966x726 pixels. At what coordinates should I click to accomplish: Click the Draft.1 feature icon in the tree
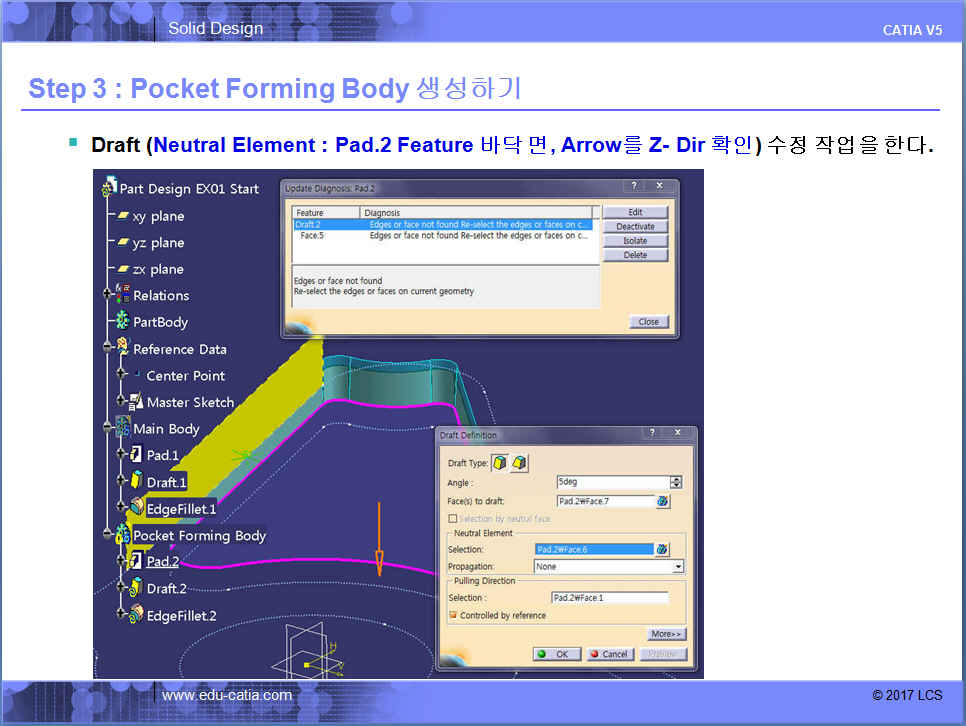(136, 482)
